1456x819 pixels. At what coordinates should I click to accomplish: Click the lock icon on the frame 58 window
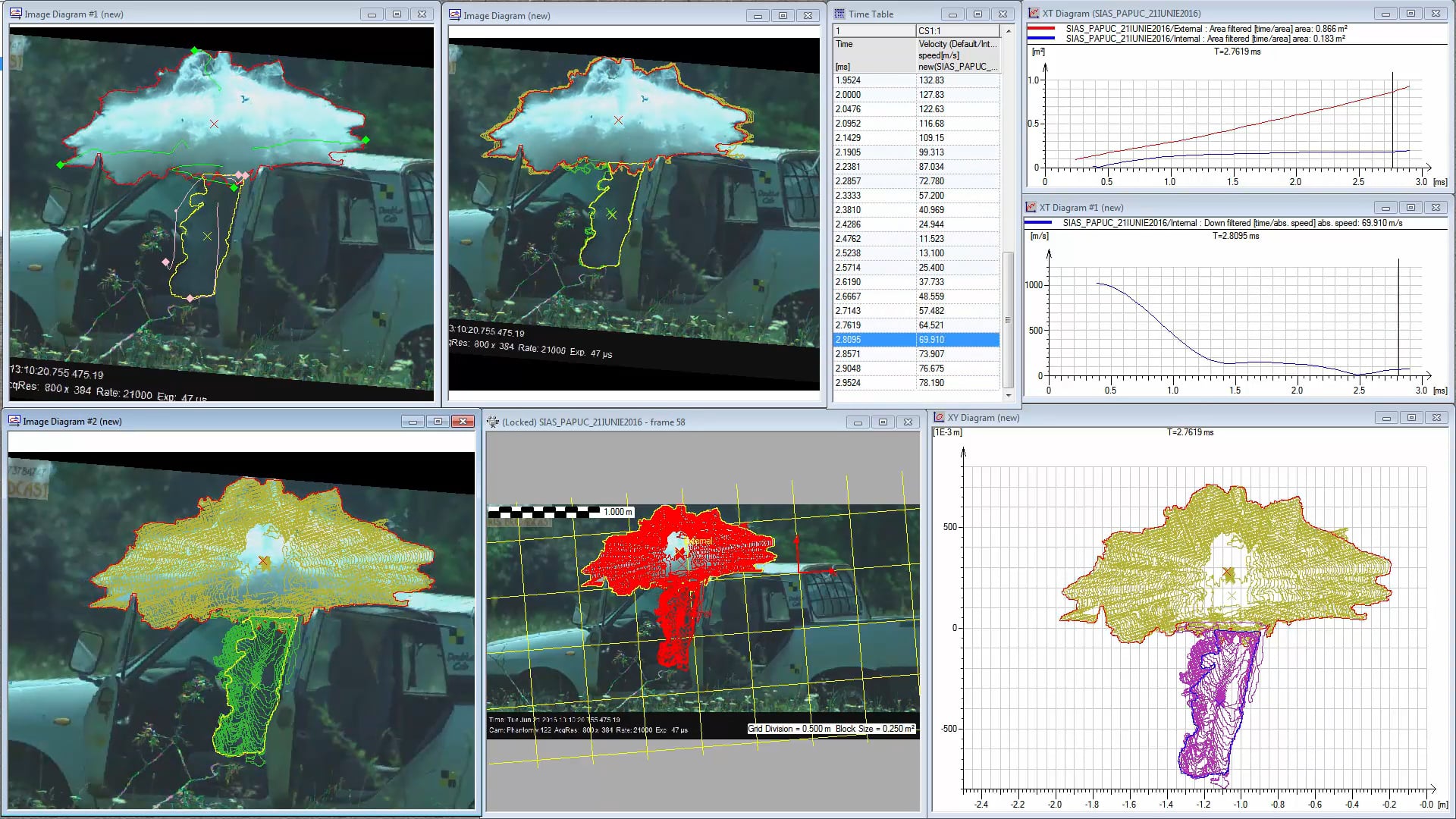click(493, 422)
